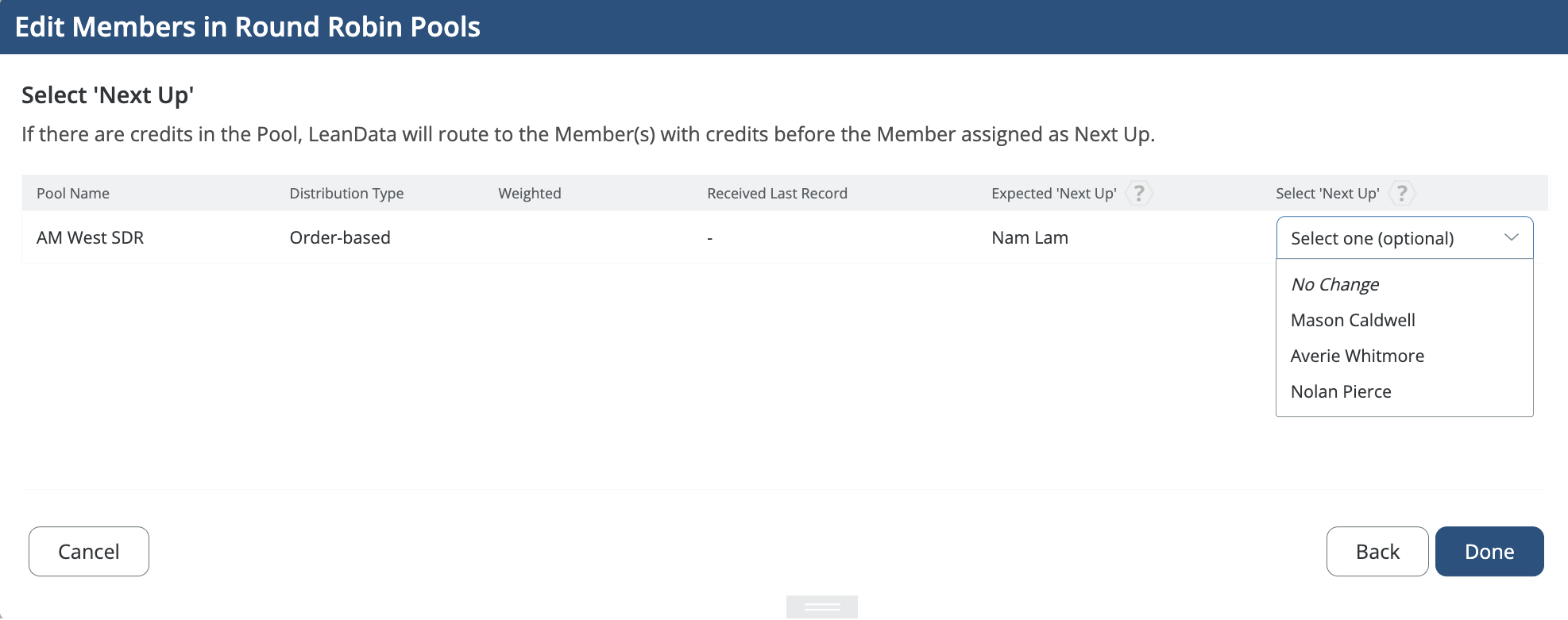The image size is (1568, 620).
Task: Click the resize drag handle at dialog bottom
Action: point(821,607)
